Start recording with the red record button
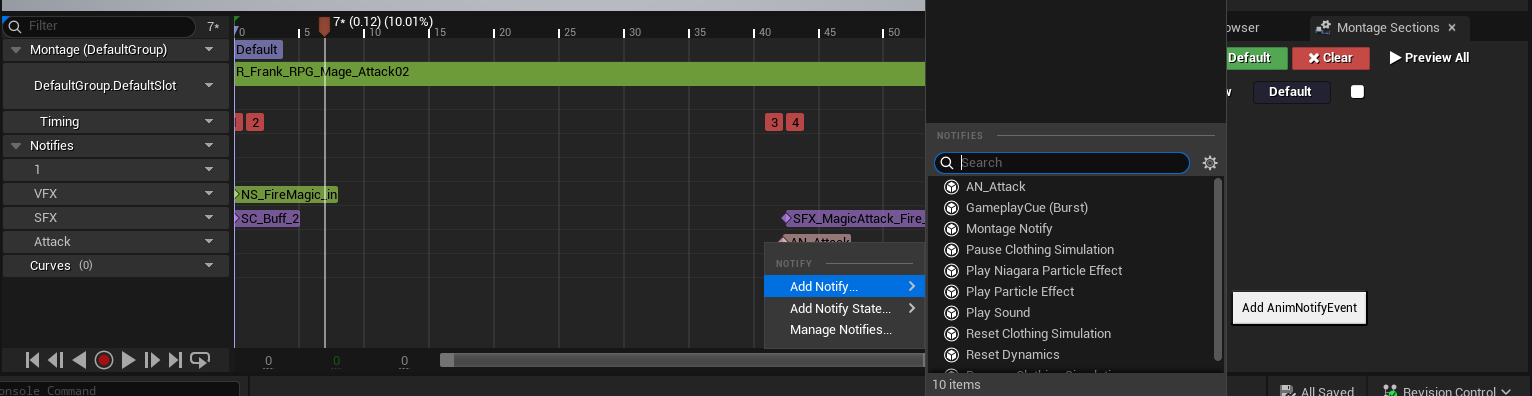 point(104,360)
